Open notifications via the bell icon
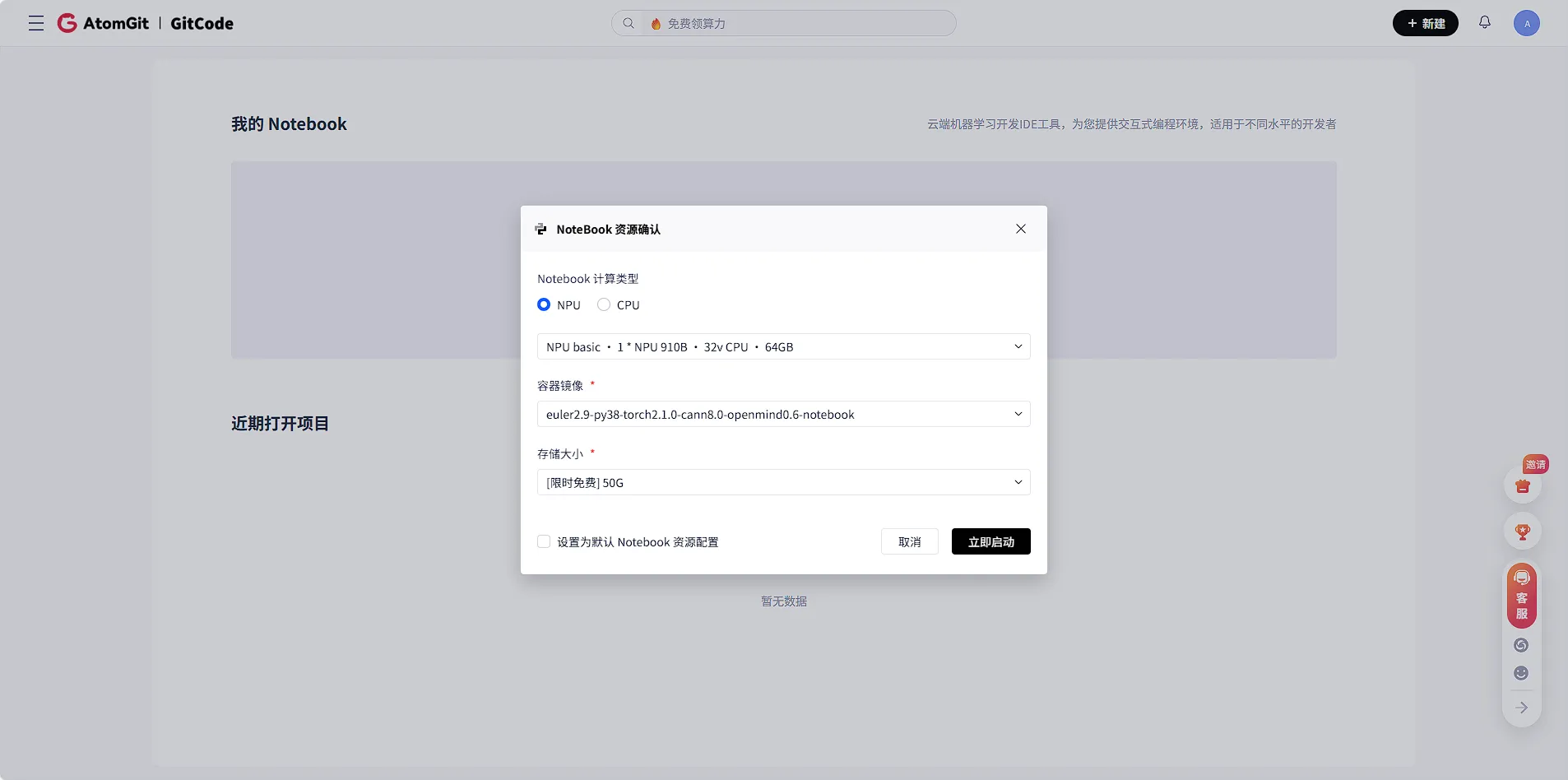The width and height of the screenshot is (1568, 780). point(1486,23)
